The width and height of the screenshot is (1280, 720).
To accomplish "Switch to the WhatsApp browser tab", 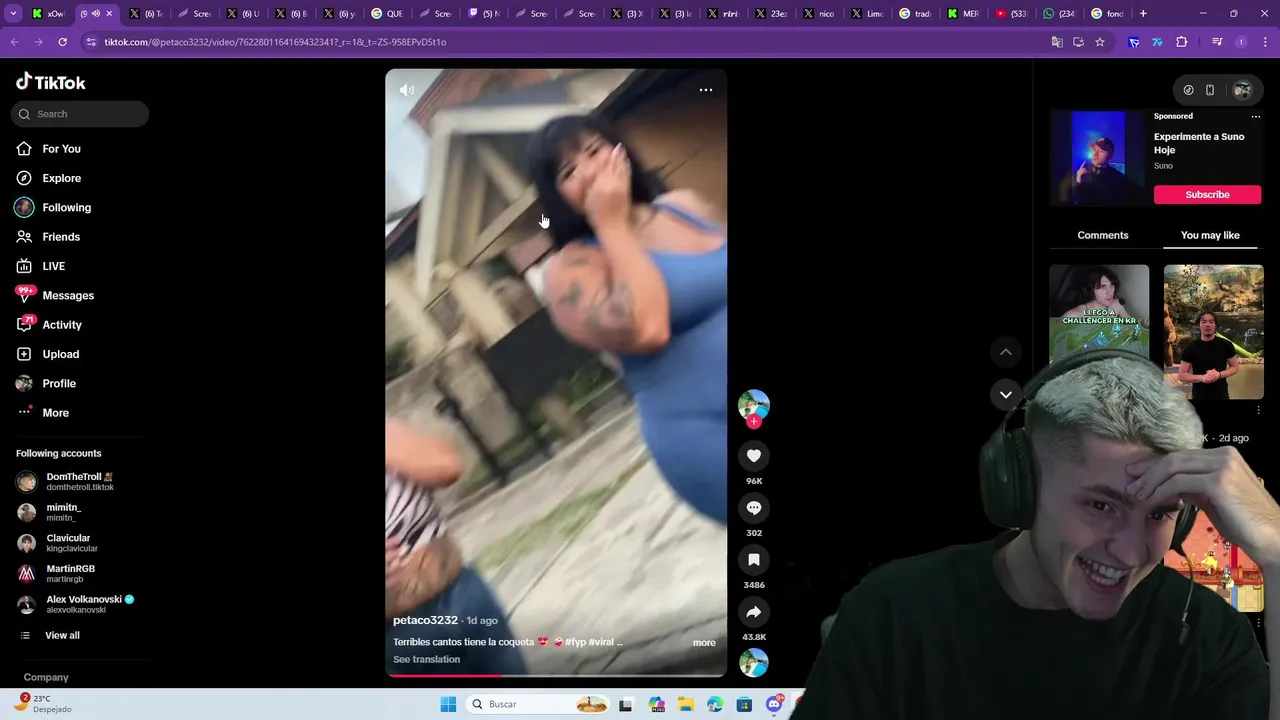I will tap(1060, 14).
